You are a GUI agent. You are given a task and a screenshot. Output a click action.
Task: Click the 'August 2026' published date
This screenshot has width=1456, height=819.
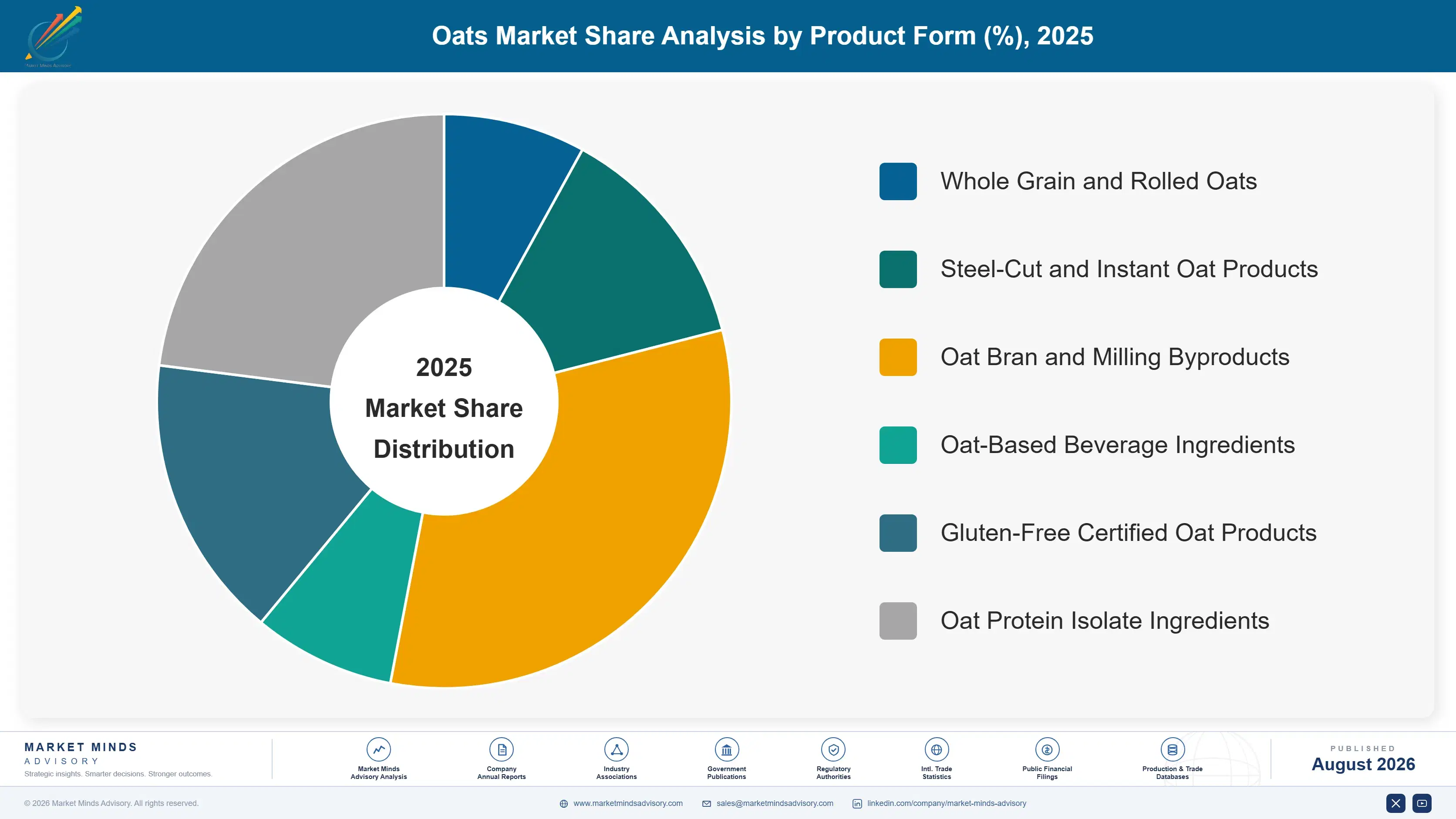click(x=1363, y=764)
